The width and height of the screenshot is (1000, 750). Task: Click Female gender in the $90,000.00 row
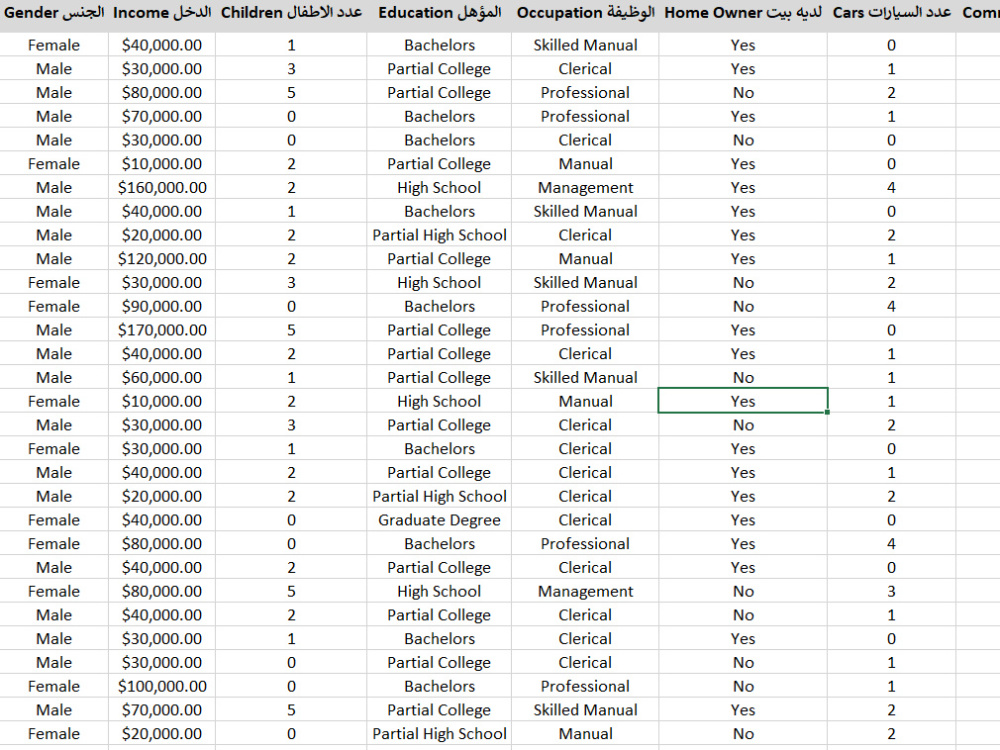click(x=54, y=306)
